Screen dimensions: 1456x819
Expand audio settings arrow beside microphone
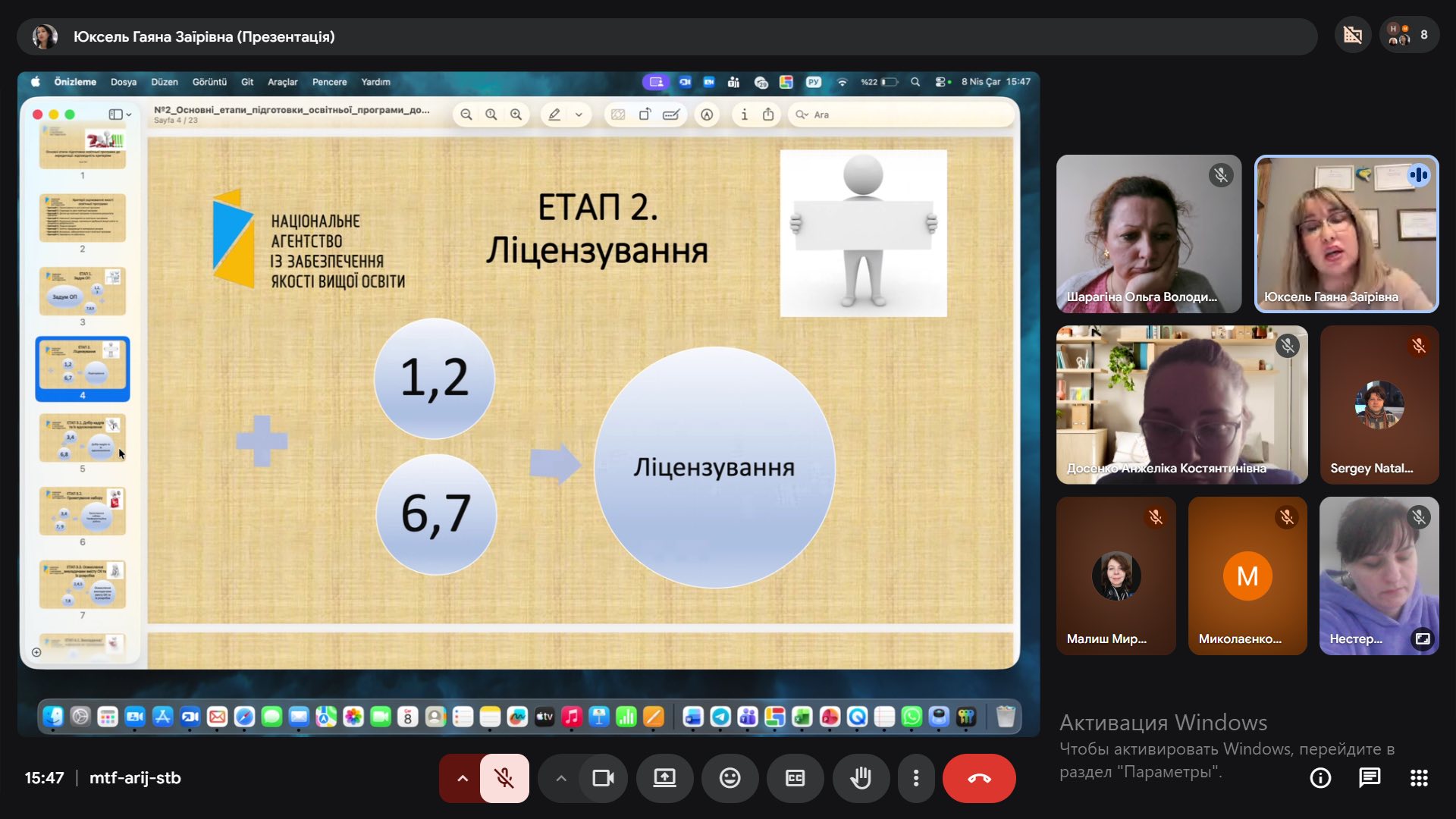(462, 778)
